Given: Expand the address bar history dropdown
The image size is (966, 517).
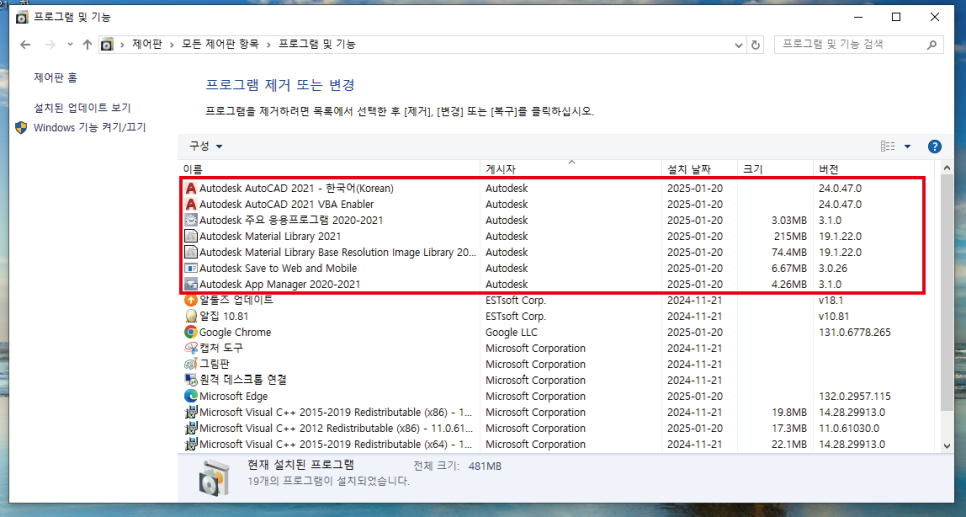Looking at the screenshot, I should coord(739,45).
